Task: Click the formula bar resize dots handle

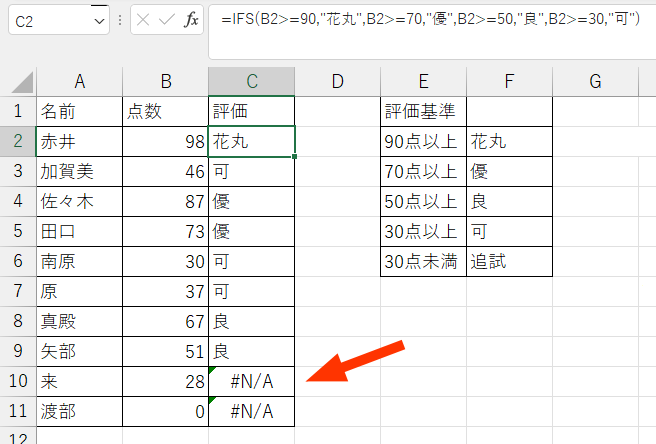Action: (x=120, y=20)
